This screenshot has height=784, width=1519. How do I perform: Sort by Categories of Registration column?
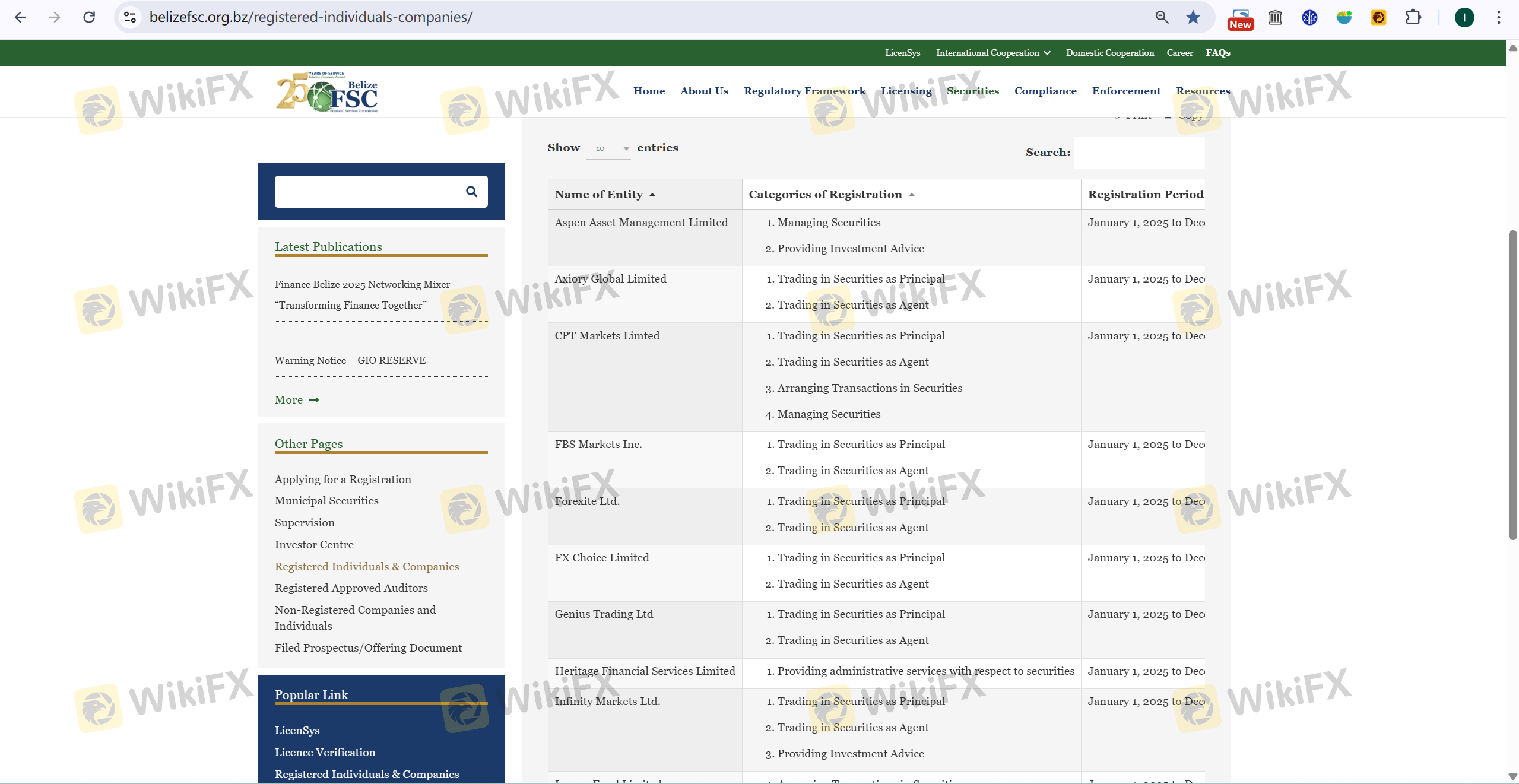coord(830,195)
